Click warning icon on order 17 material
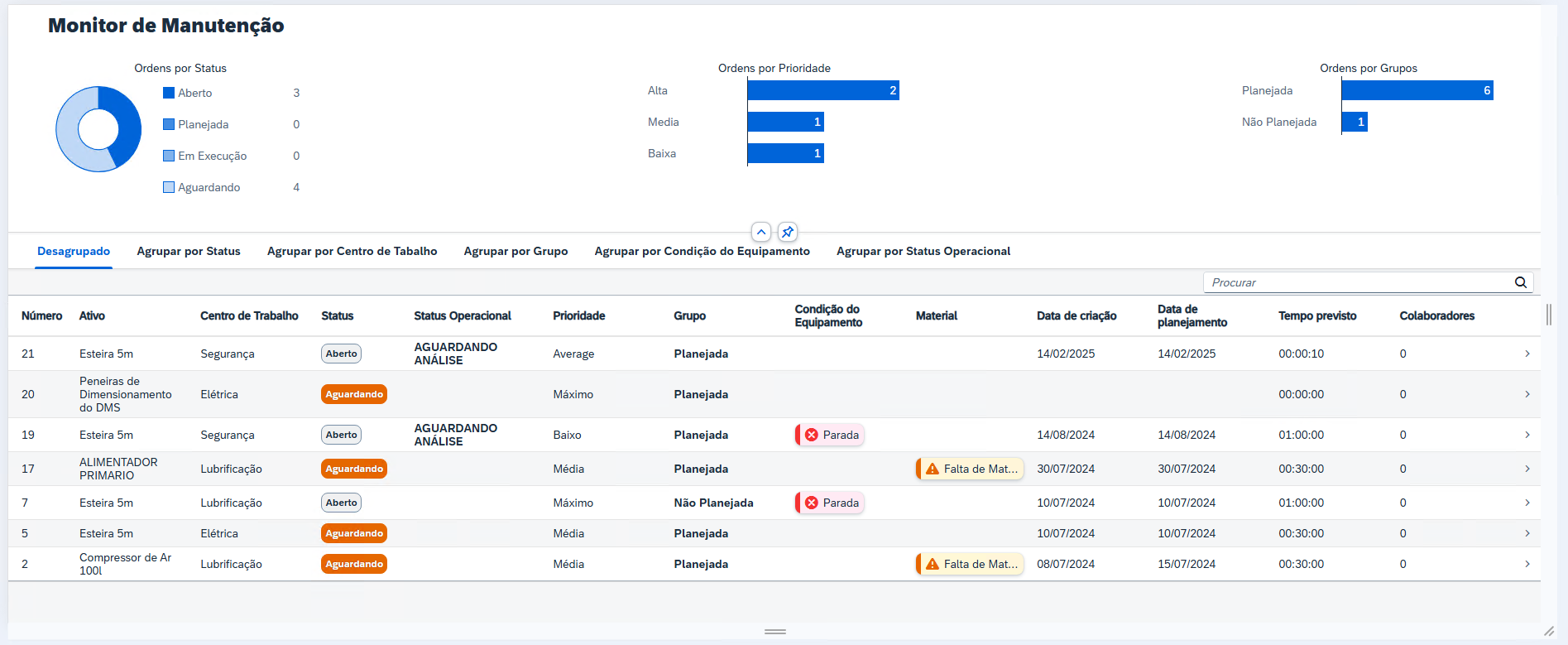 click(x=932, y=469)
